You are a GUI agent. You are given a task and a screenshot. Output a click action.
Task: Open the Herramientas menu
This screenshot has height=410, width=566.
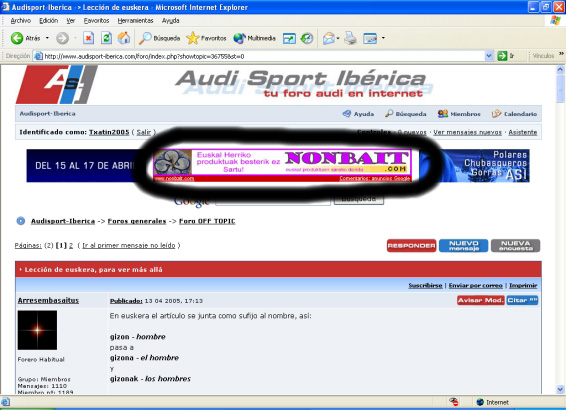[135, 21]
